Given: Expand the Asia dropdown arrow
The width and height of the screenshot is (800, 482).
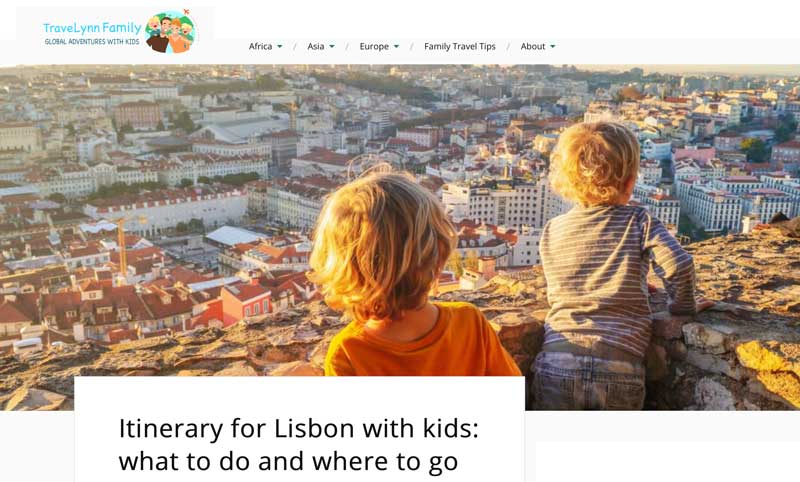Looking at the screenshot, I should (332, 46).
